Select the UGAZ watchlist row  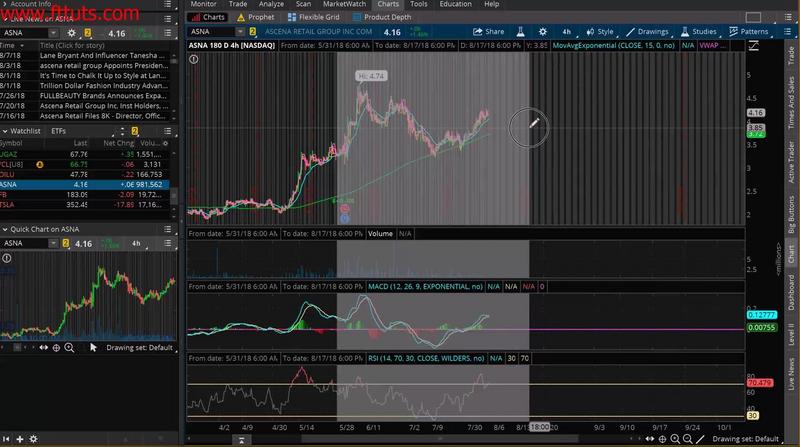pos(85,154)
